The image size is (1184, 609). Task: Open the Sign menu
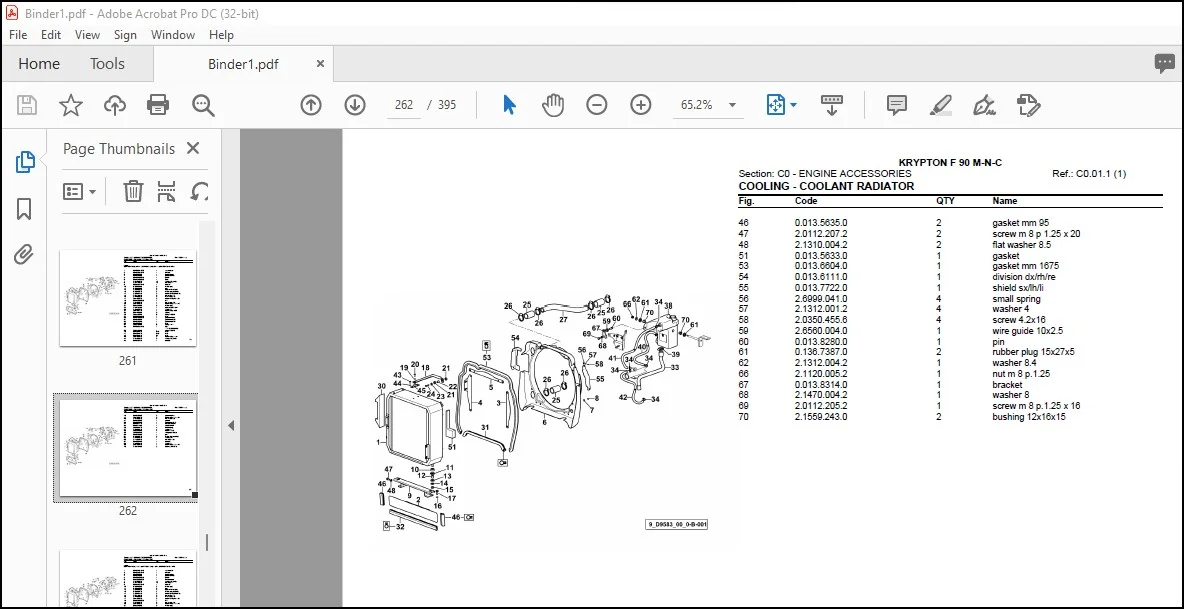click(x=125, y=35)
